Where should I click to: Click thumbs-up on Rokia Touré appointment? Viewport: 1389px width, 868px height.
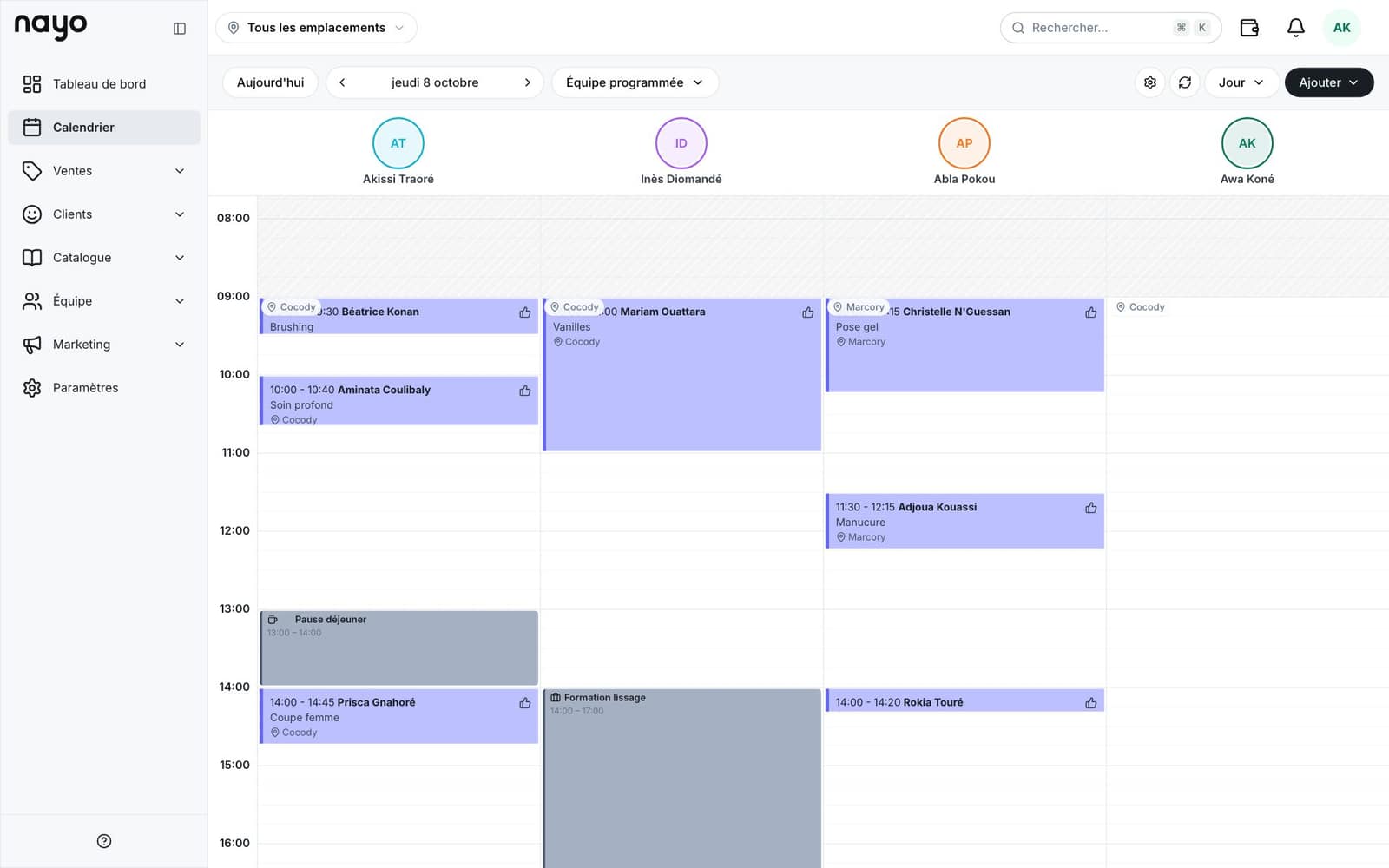(x=1090, y=703)
